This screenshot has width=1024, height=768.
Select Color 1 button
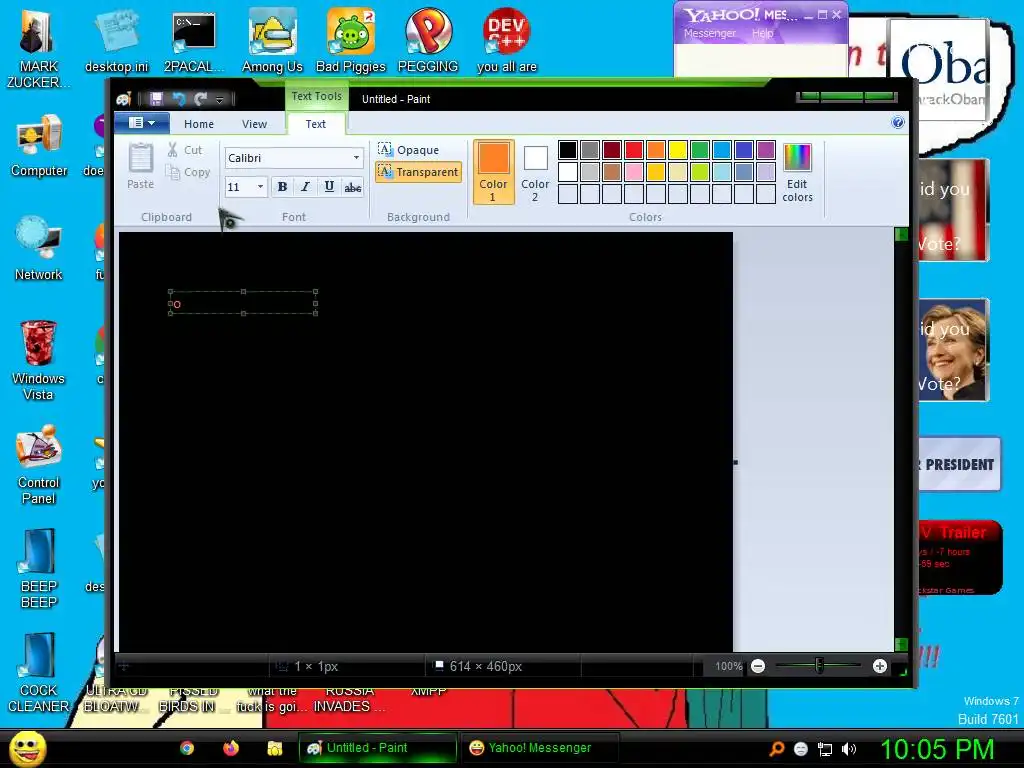pos(494,172)
